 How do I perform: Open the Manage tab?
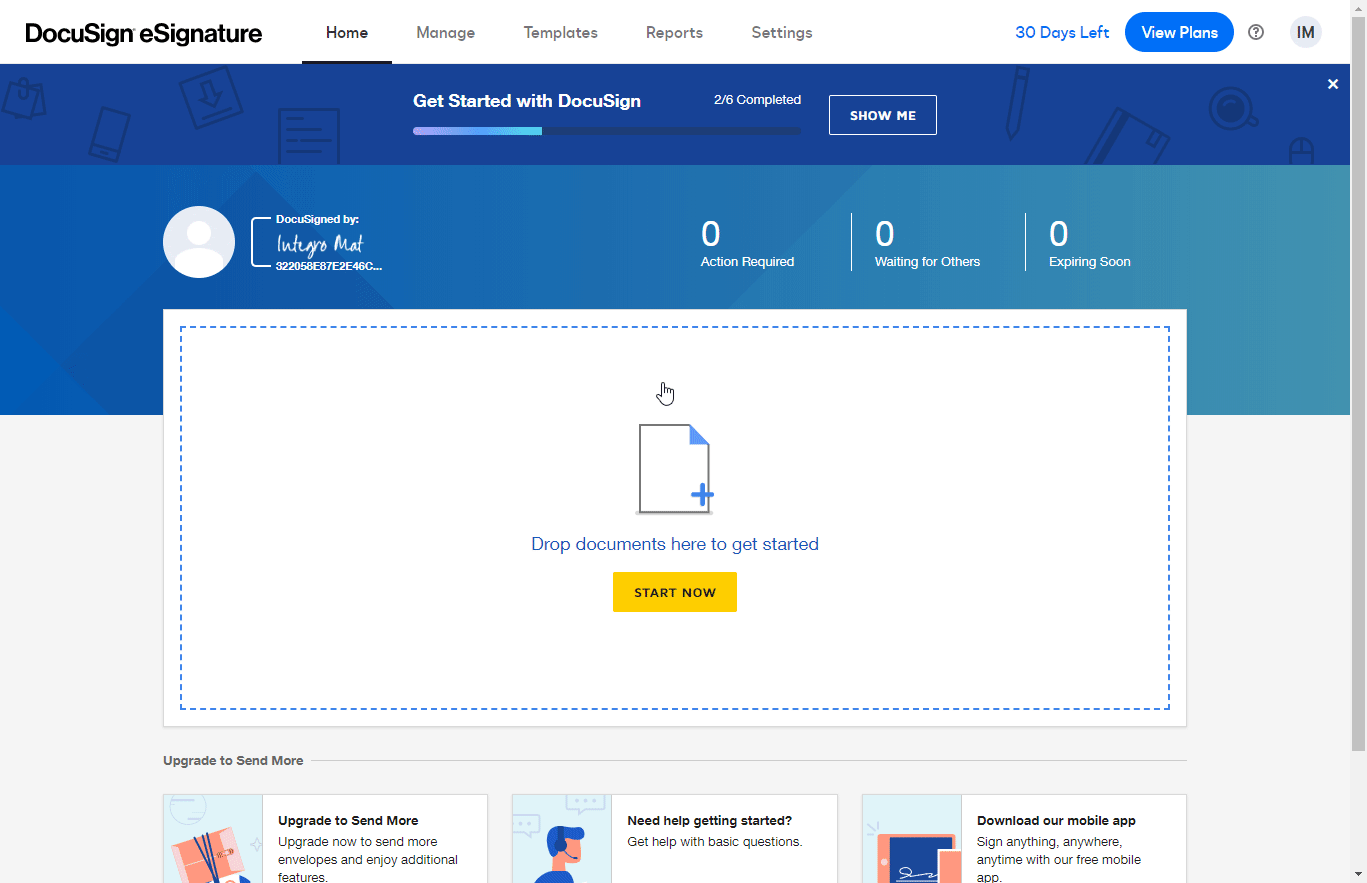click(x=446, y=32)
